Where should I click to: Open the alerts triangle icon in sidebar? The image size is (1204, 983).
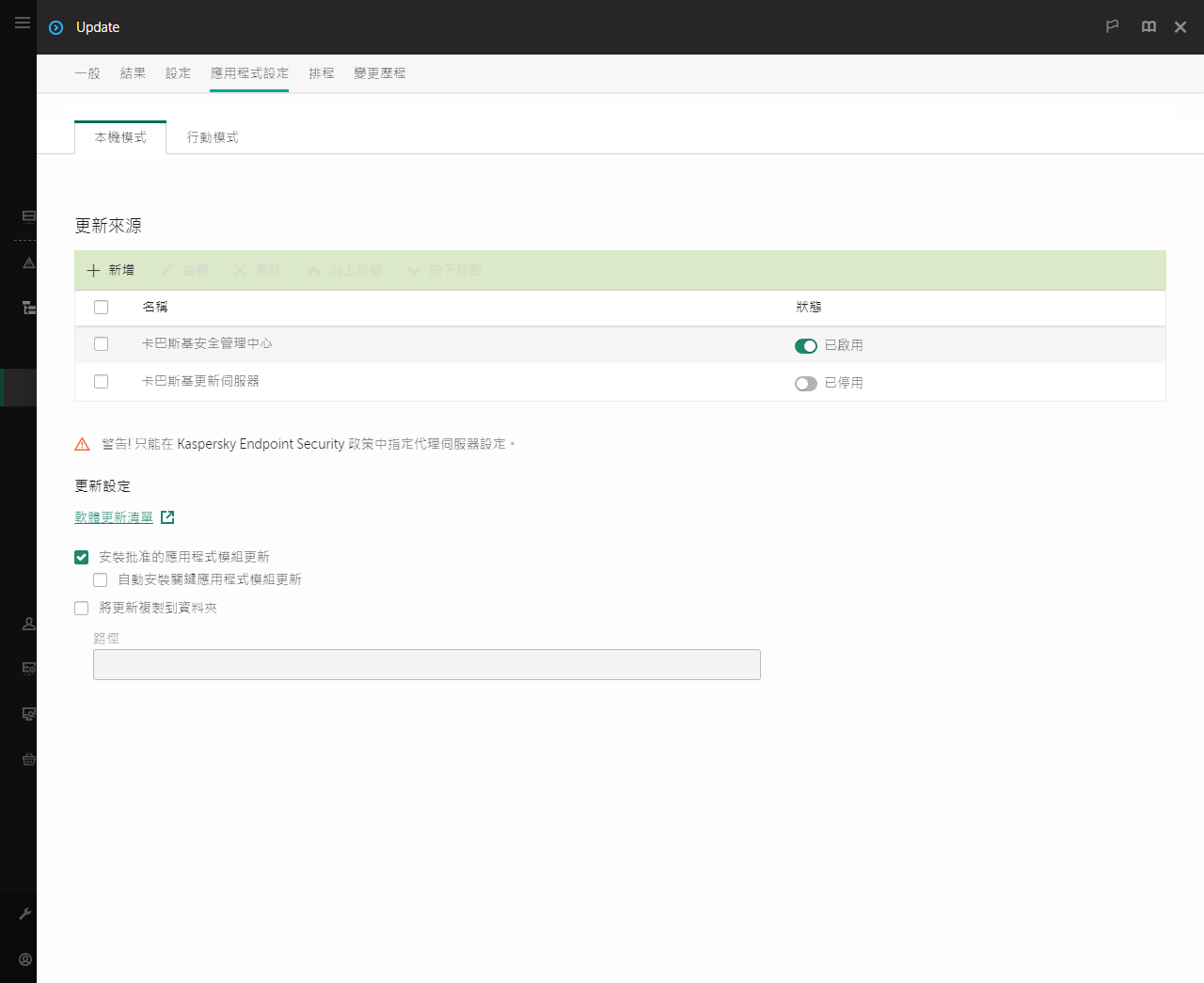click(28, 262)
